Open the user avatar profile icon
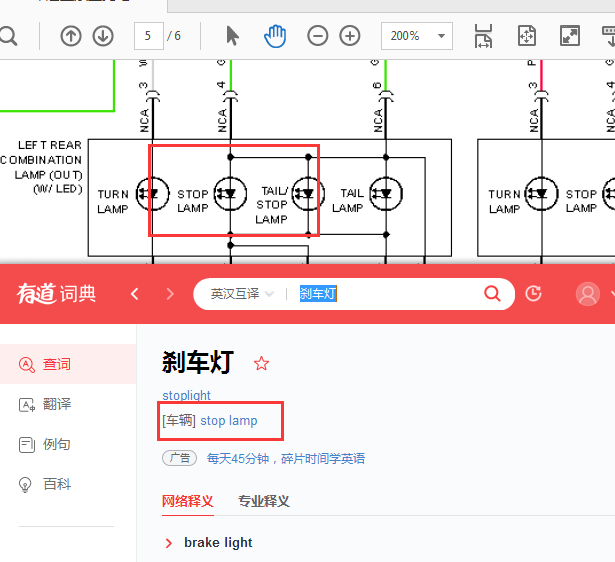Viewport: 615px width, 562px height. (x=588, y=294)
